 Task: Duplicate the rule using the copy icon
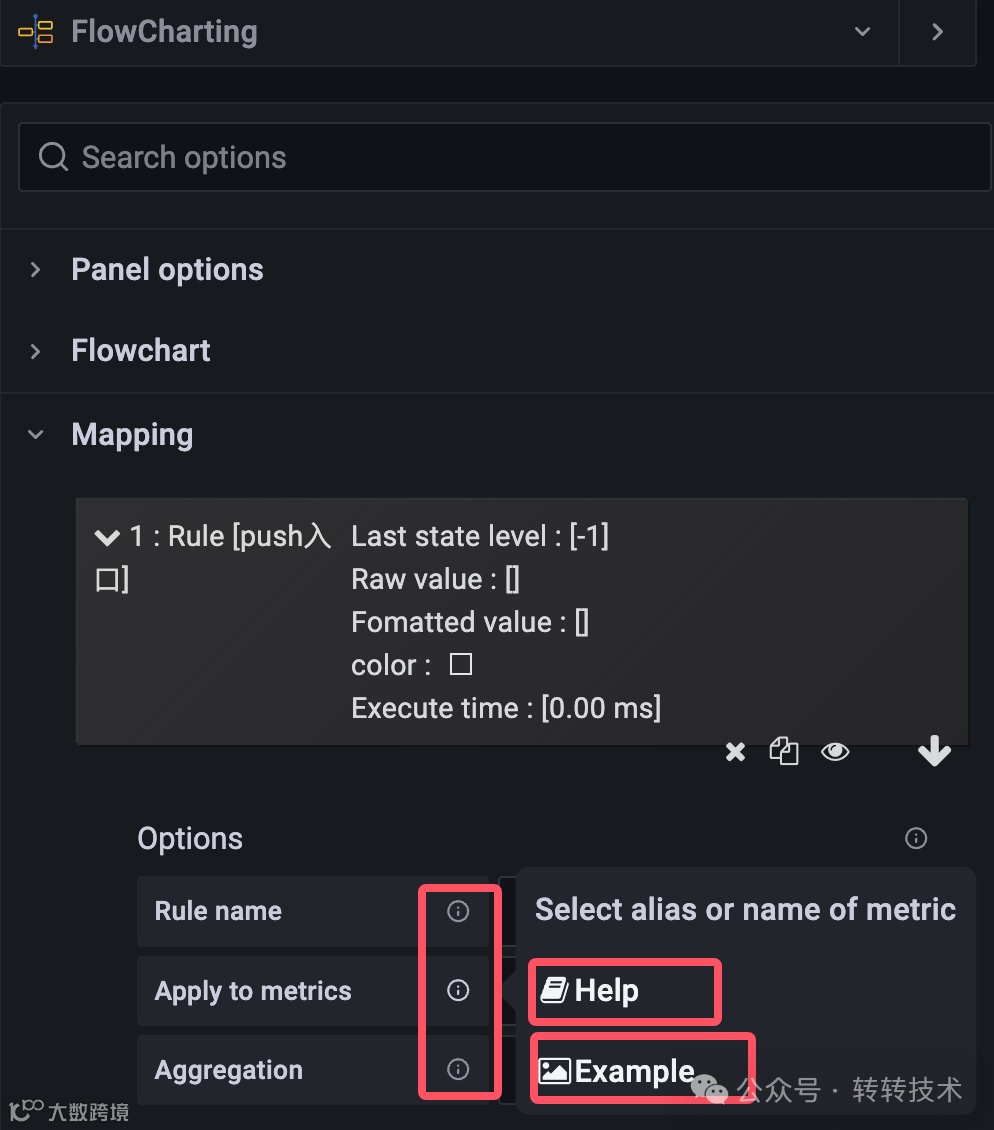(784, 752)
